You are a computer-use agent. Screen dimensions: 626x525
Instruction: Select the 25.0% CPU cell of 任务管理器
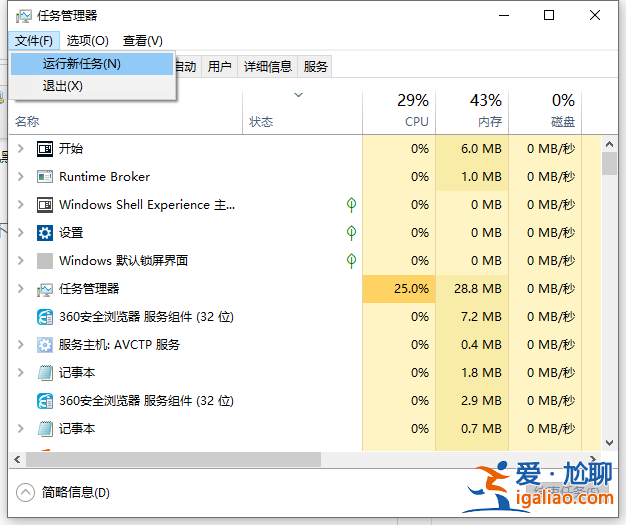[399, 289]
